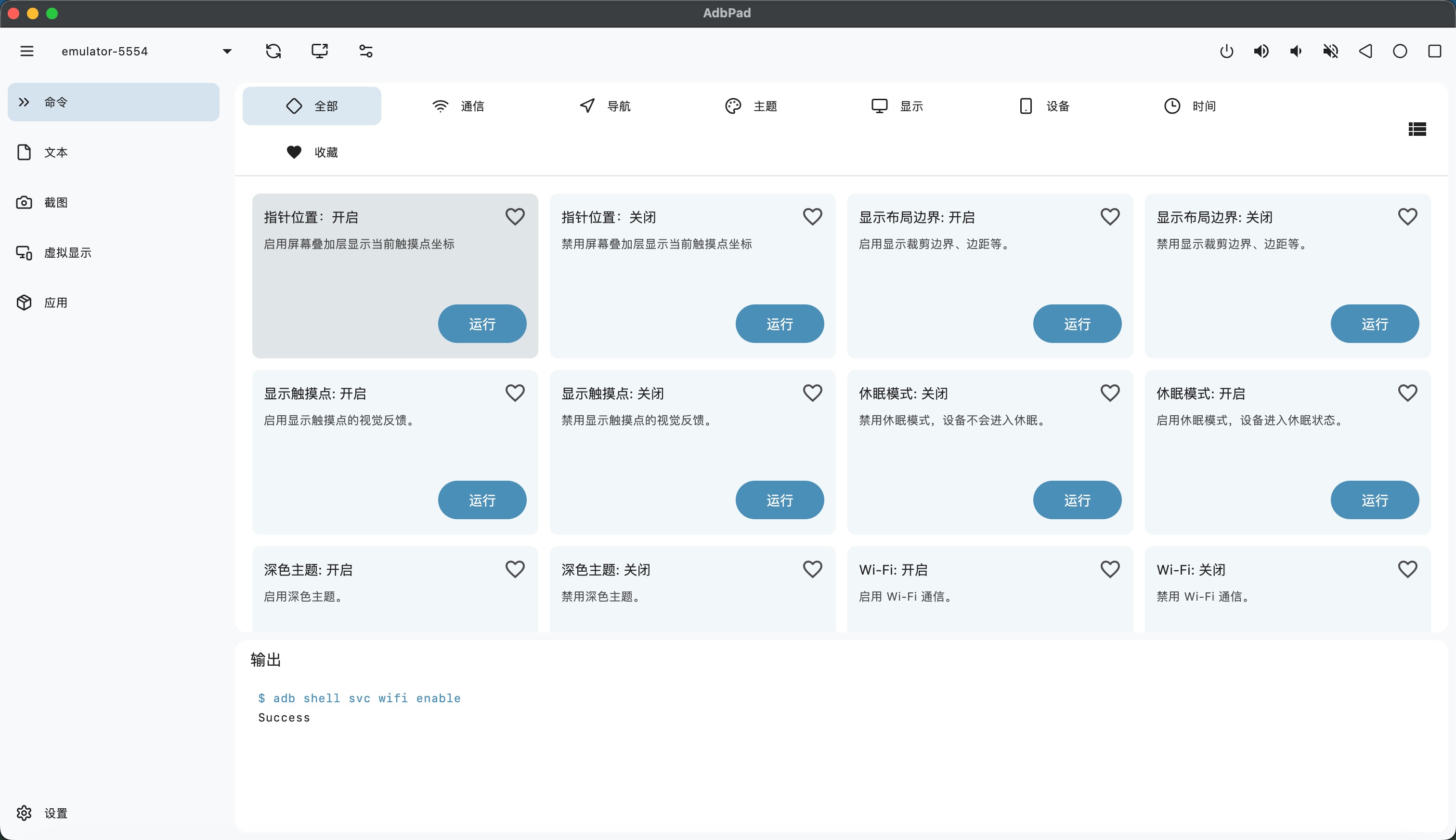Favorite the 休眠模式: 开启 command

pos(1407,393)
